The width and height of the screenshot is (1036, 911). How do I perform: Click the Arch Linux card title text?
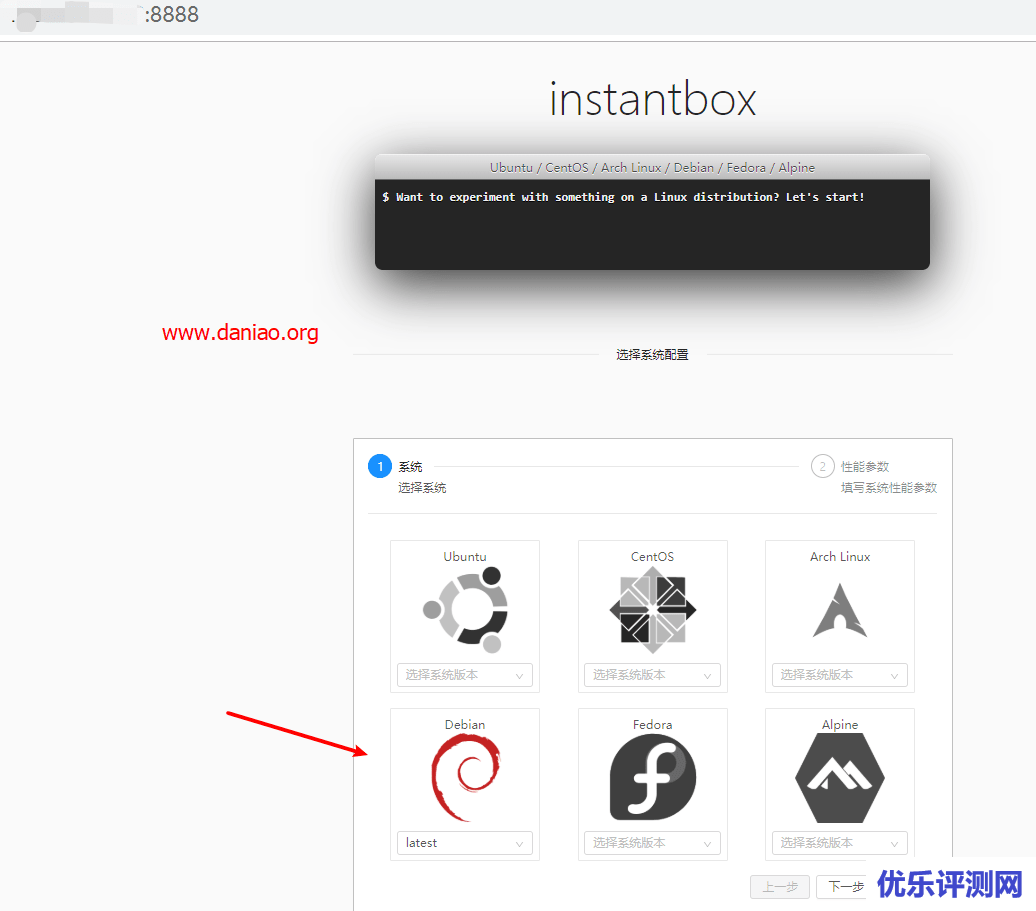click(x=840, y=557)
